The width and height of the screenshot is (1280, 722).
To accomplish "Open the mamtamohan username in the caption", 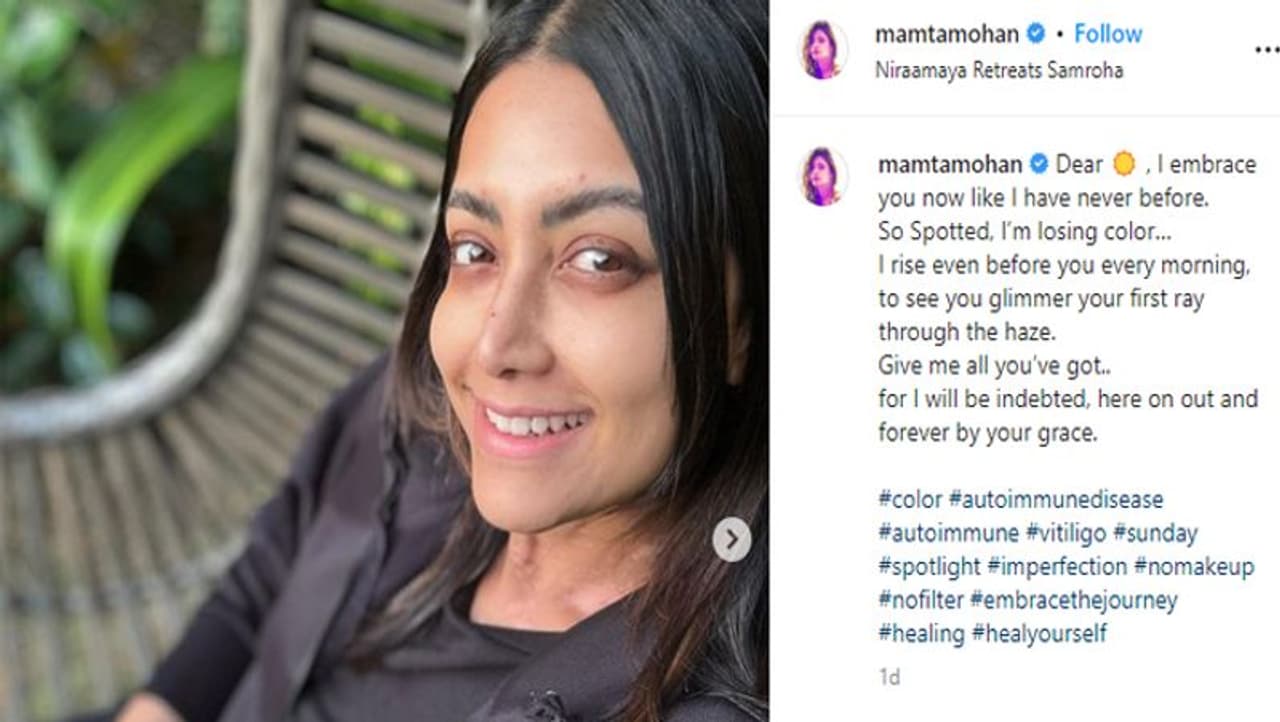I will pyautogui.click(x=950, y=164).
